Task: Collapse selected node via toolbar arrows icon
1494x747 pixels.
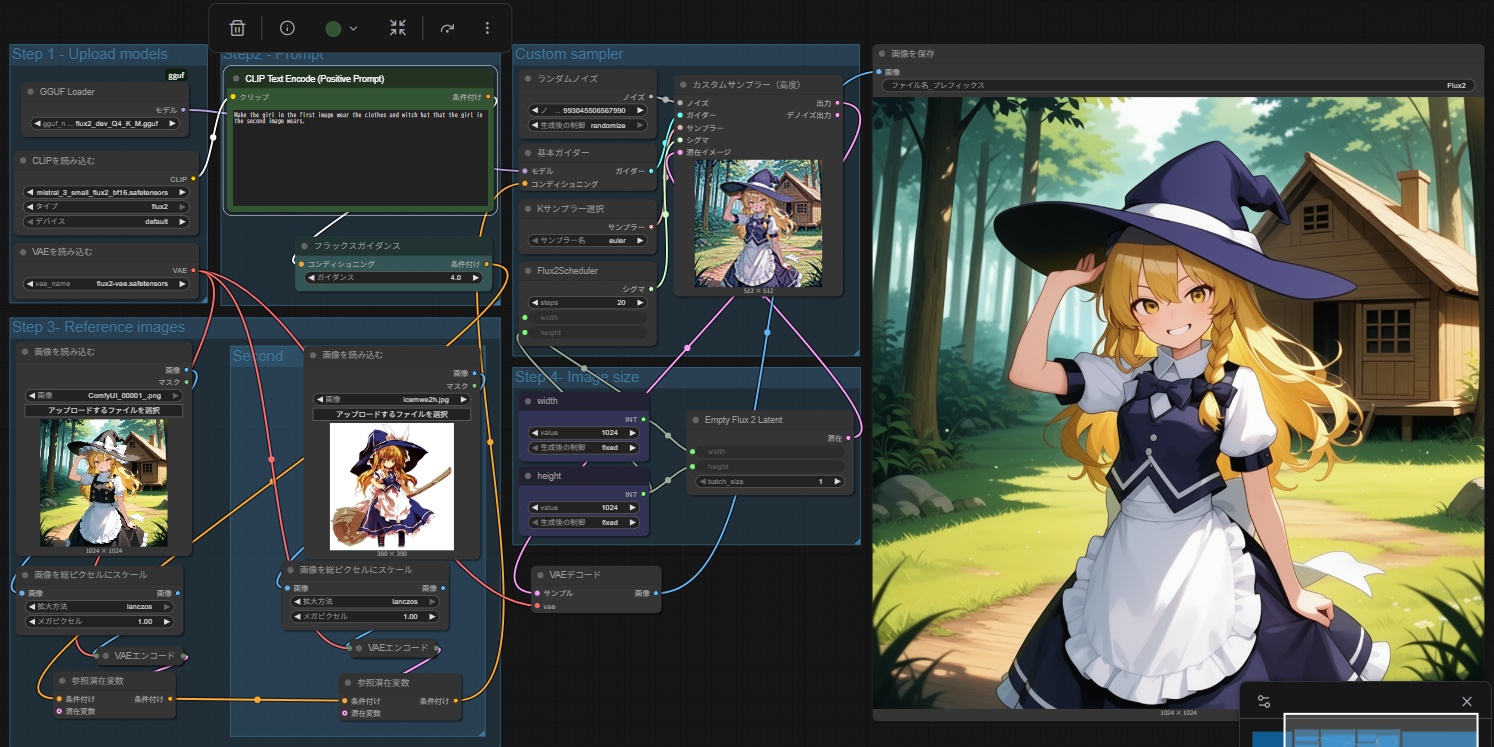Action: tap(398, 28)
